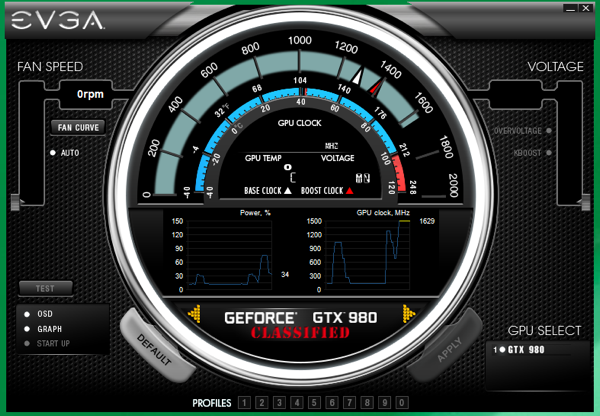The image size is (600, 416).
Task: Load profile 0
Action: (402, 403)
